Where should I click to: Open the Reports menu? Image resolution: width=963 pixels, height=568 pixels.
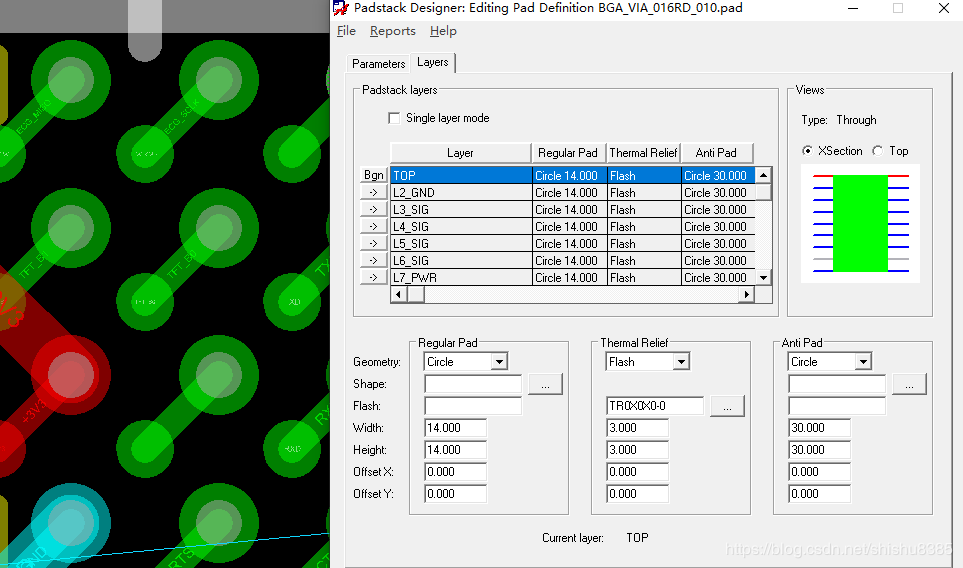392,31
